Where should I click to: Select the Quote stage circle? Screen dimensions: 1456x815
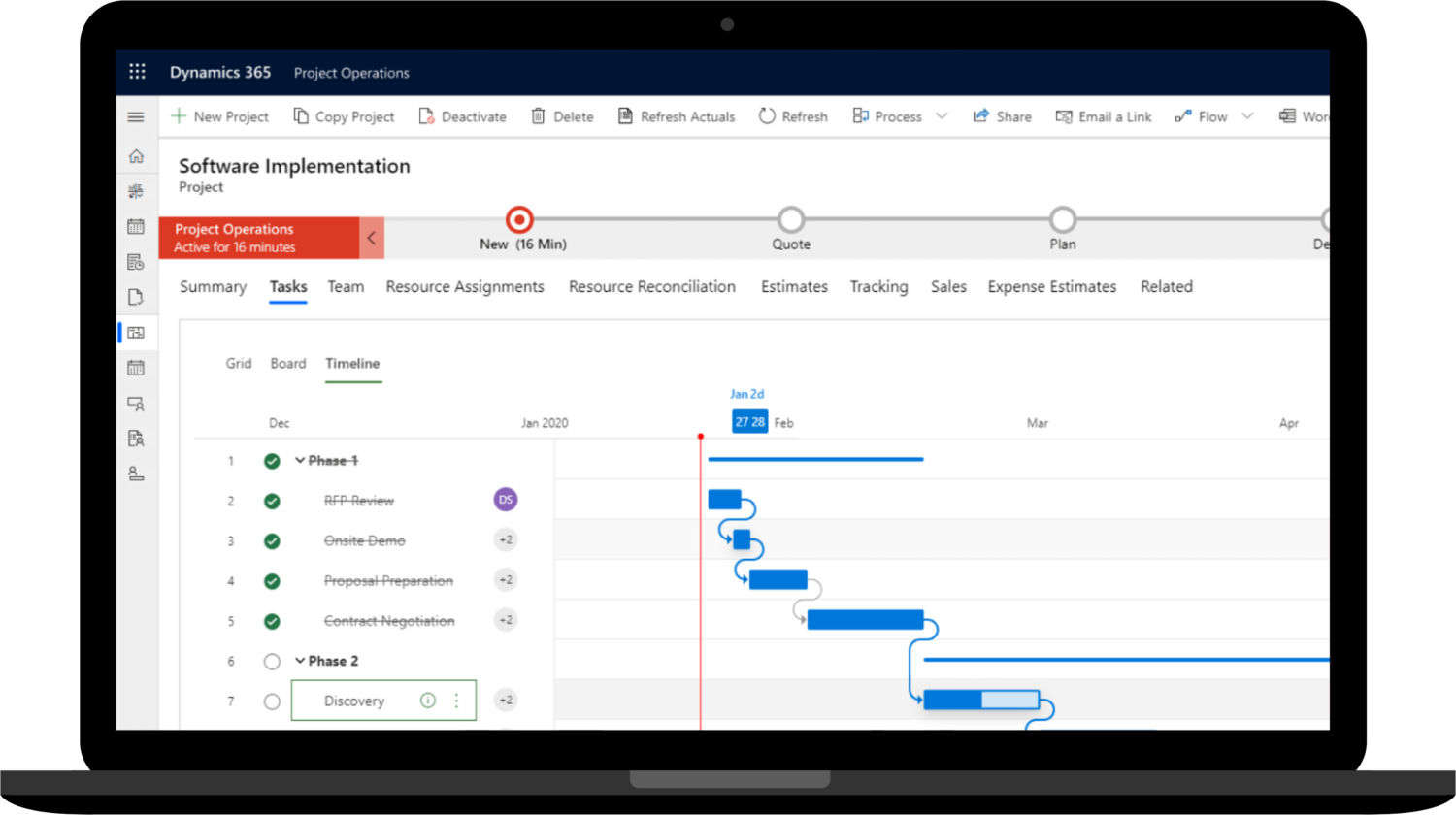point(791,219)
